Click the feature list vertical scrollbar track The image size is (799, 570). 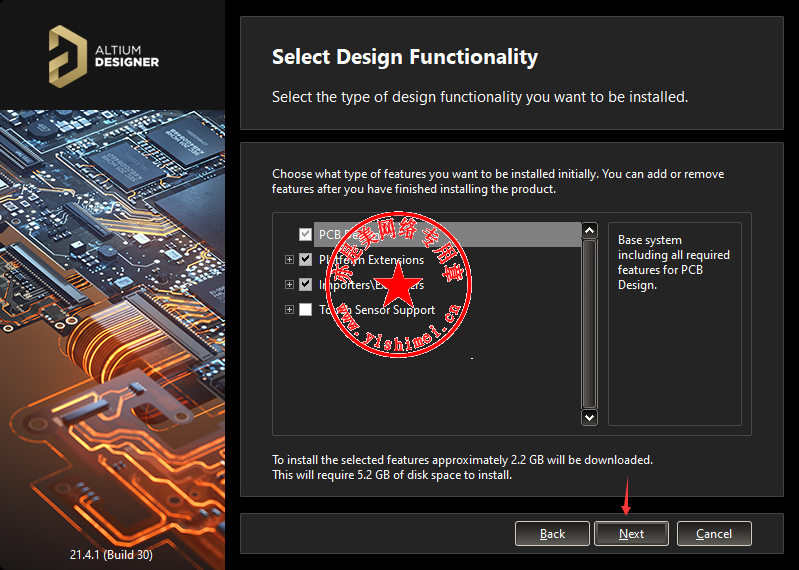point(589,324)
